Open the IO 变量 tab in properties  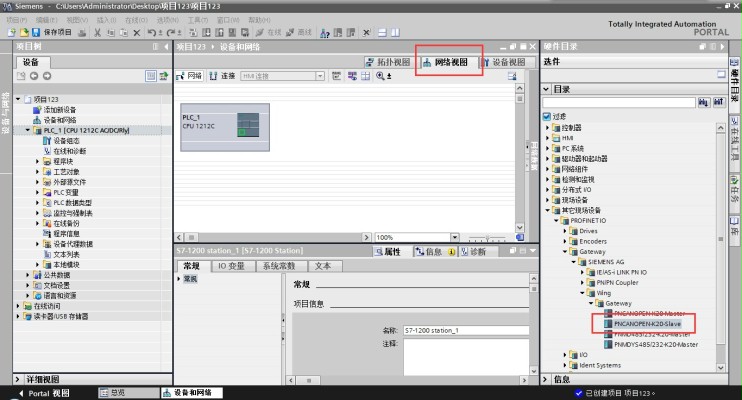(229, 266)
